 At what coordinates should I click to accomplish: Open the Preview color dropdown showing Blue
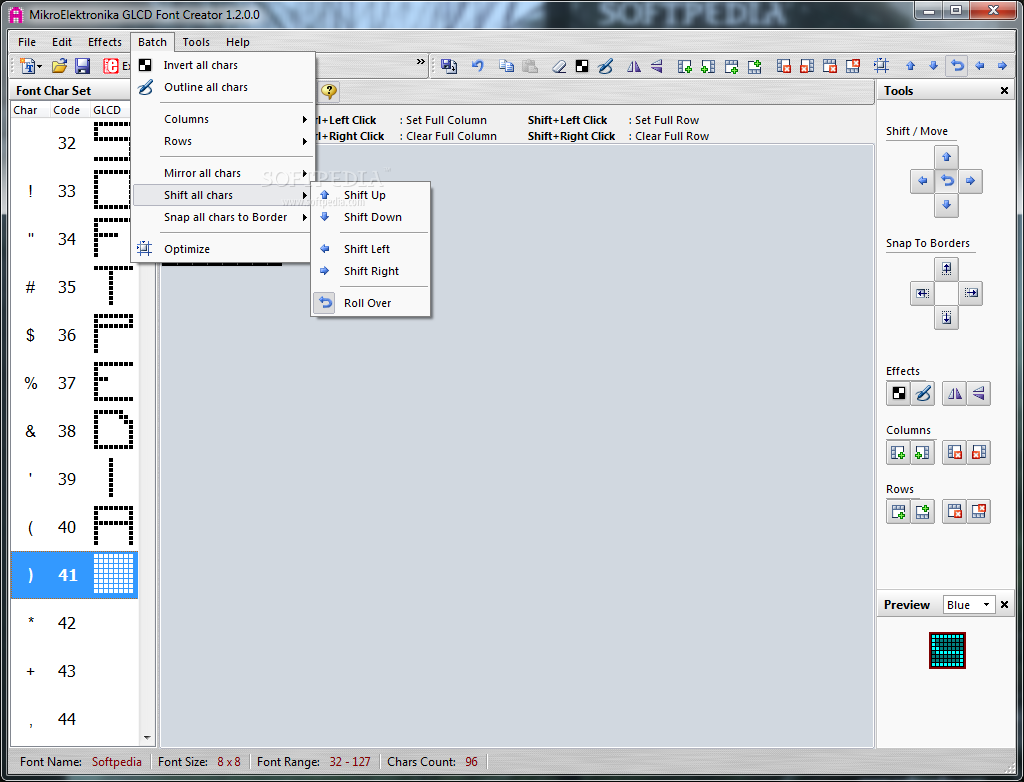969,605
